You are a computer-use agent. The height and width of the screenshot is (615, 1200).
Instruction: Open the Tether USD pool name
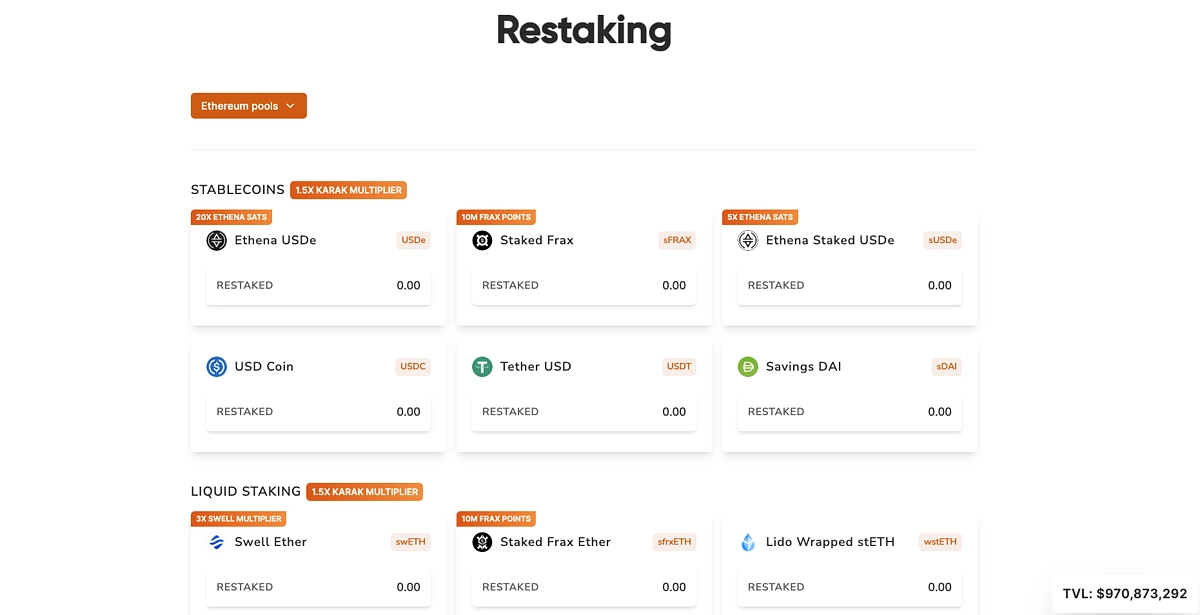tap(536, 367)
